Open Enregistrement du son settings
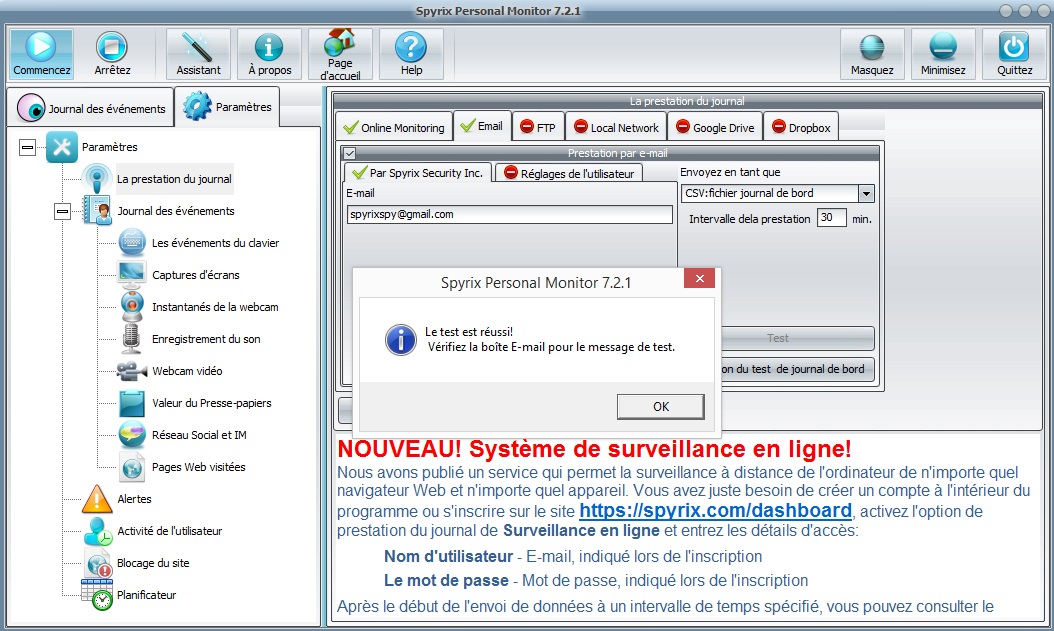 (x=206, y=339)
